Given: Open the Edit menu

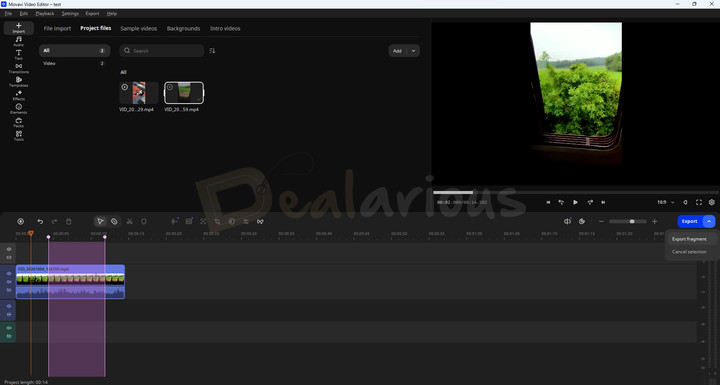Looking at the screenshot, I should pos(23,13).
